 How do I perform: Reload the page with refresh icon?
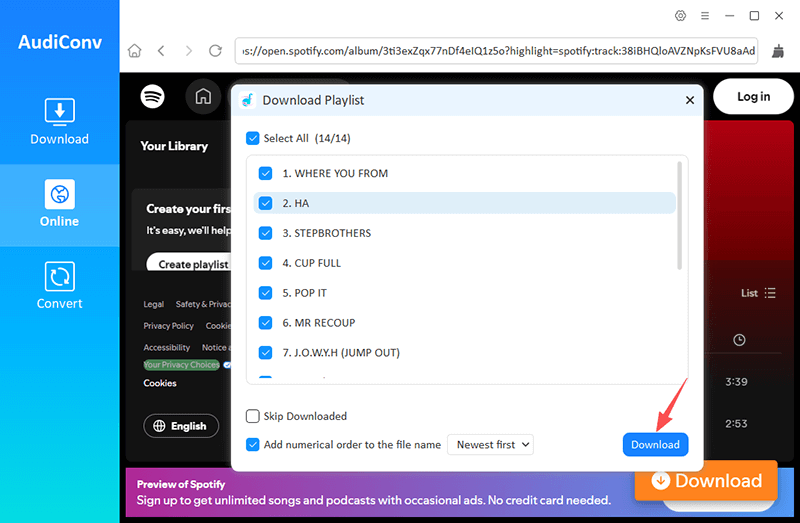tap(215, 51)
